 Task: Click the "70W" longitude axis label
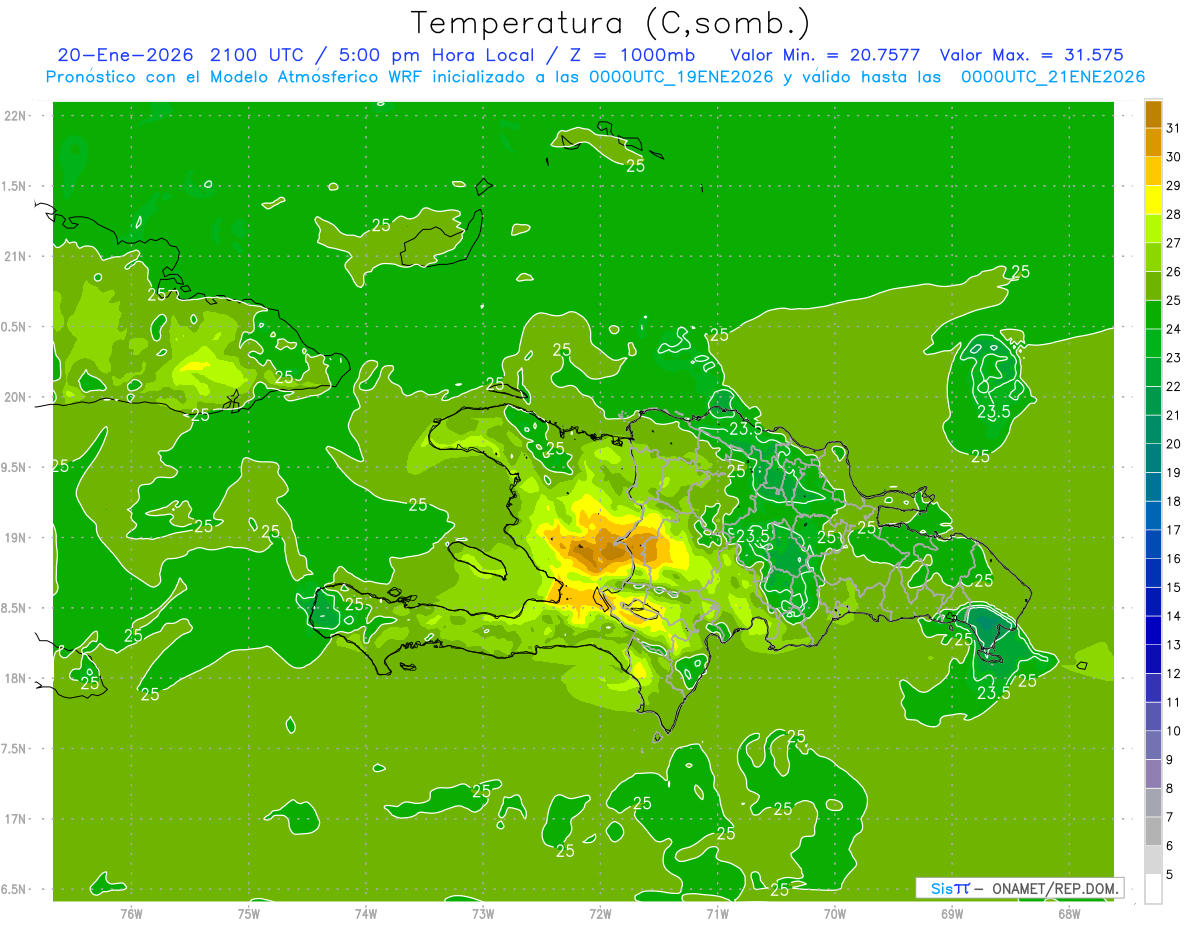[x=834, y=914]
